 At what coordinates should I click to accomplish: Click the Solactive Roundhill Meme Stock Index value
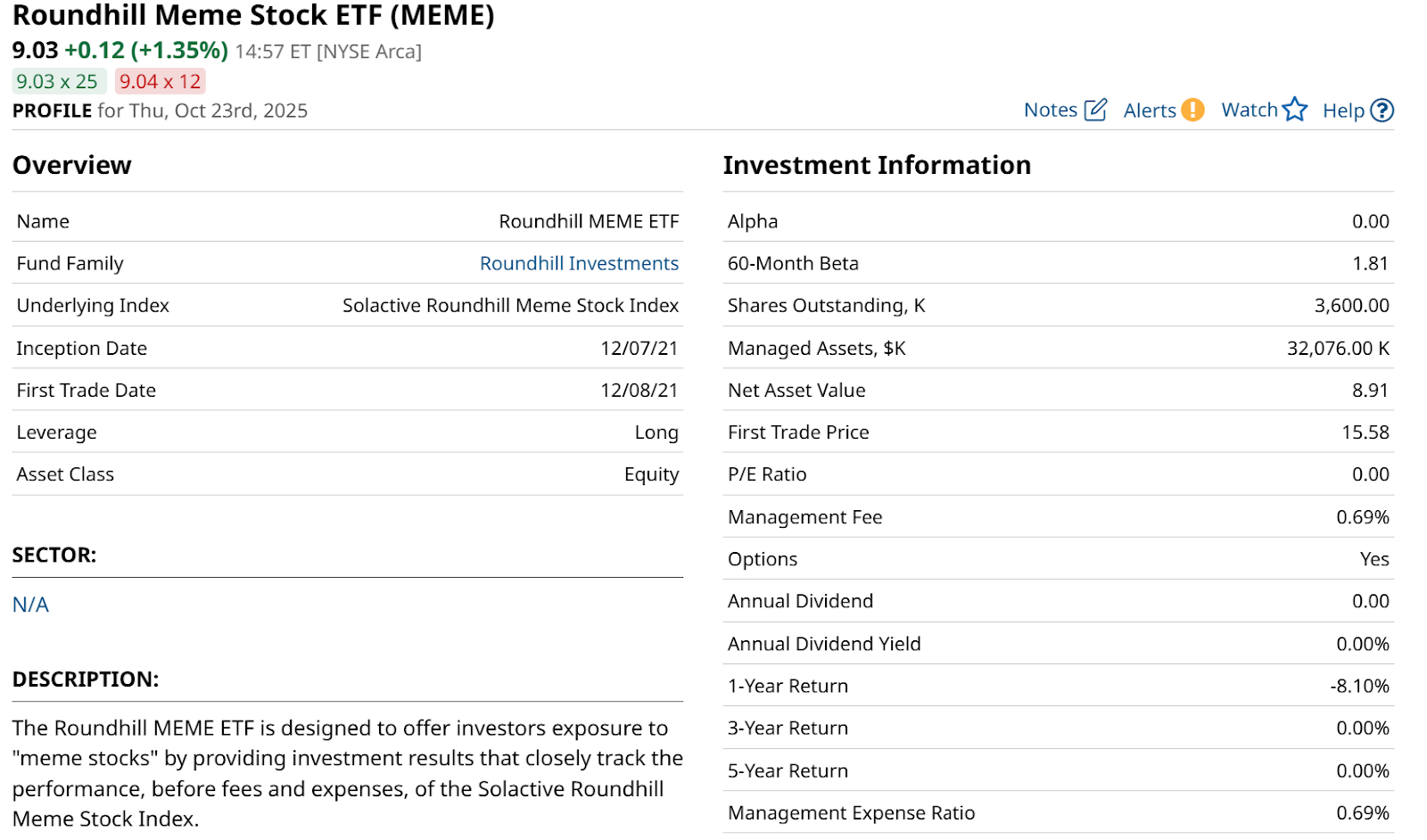(510, 306)
